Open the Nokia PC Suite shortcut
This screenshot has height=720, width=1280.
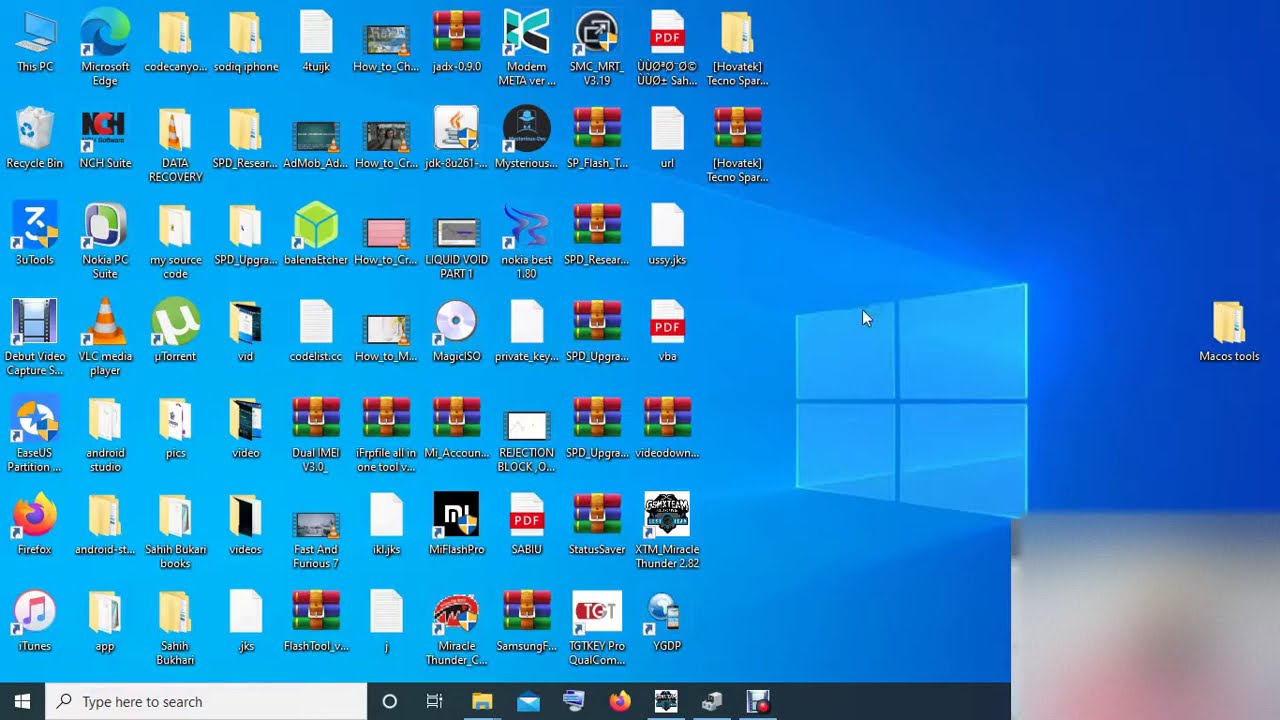point(105,241)
